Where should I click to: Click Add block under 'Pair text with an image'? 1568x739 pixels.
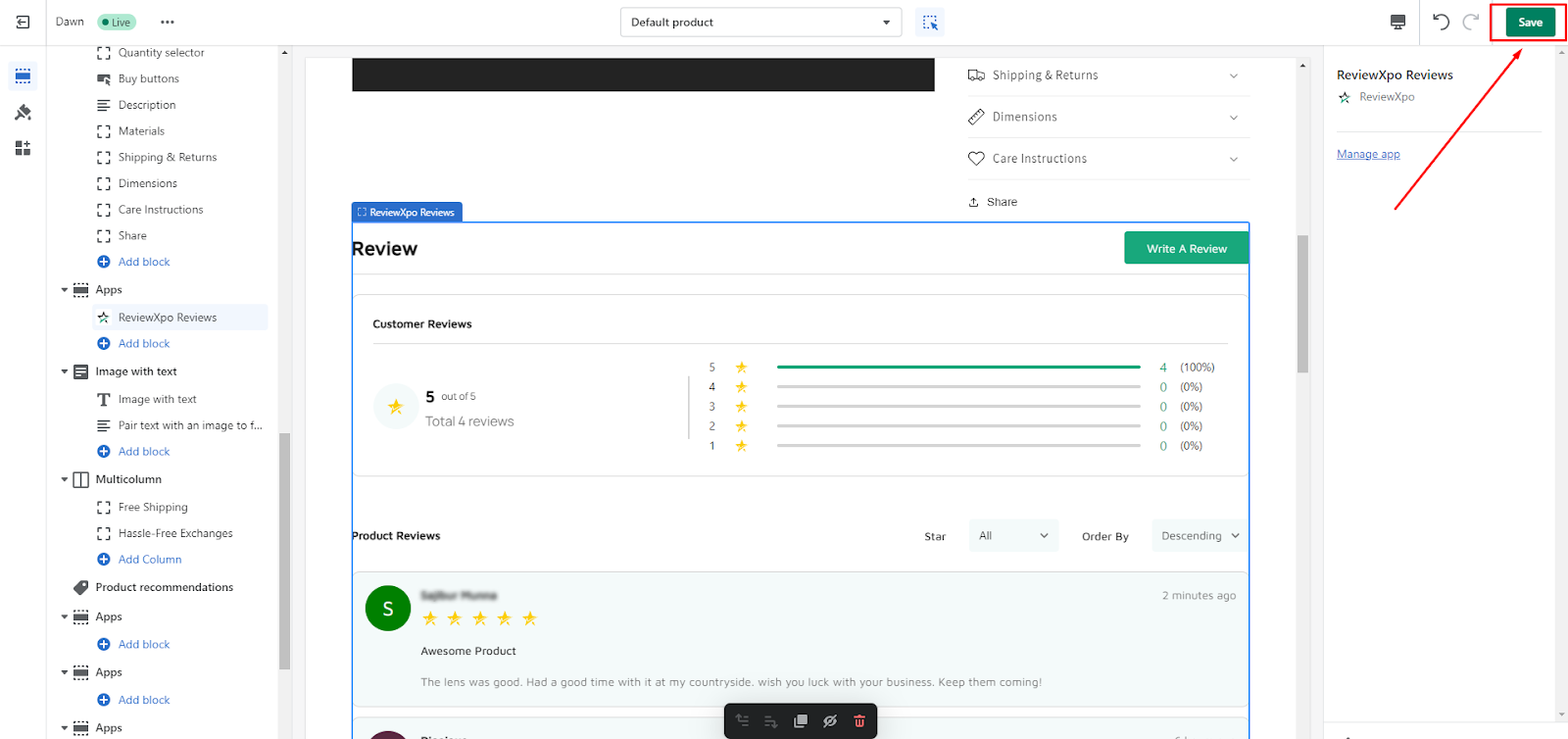143,452
